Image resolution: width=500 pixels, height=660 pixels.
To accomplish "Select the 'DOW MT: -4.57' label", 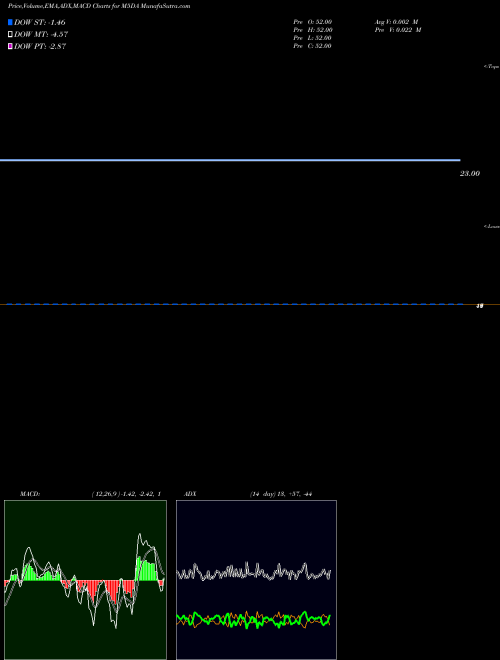I will [x=41, y=35].
